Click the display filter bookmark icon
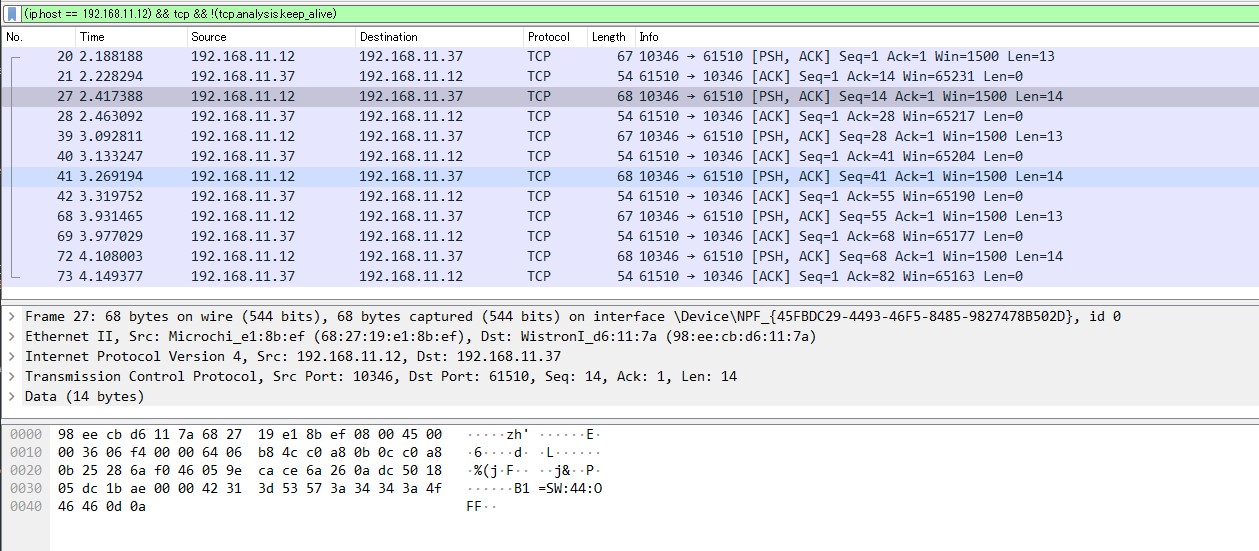This screenshot has height=551, width=1259. click(x=10, y=14)
